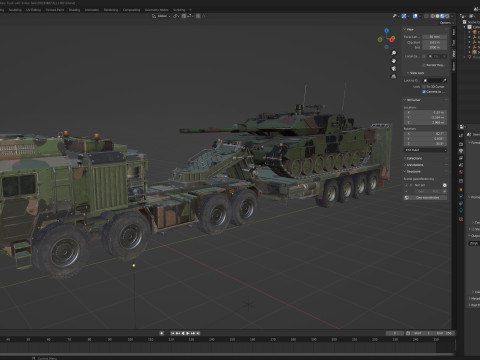Open the Output properties tab icon

[x=461, y=151]
